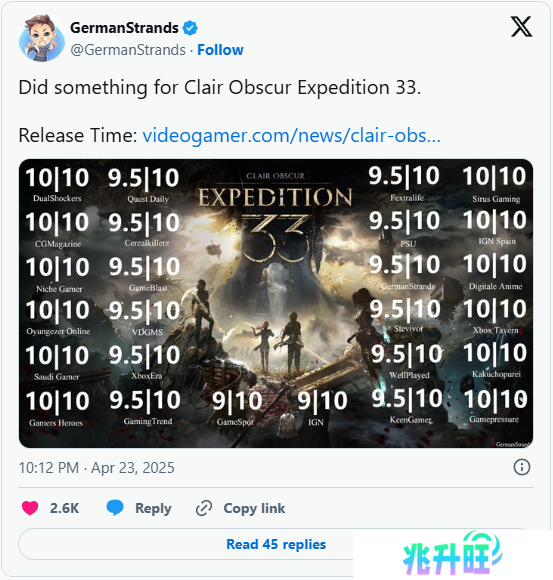The height and width of the screenshot is (580, 553).
Task: Click the blue reply bubble icon
Action: click(x=115, y=508)
